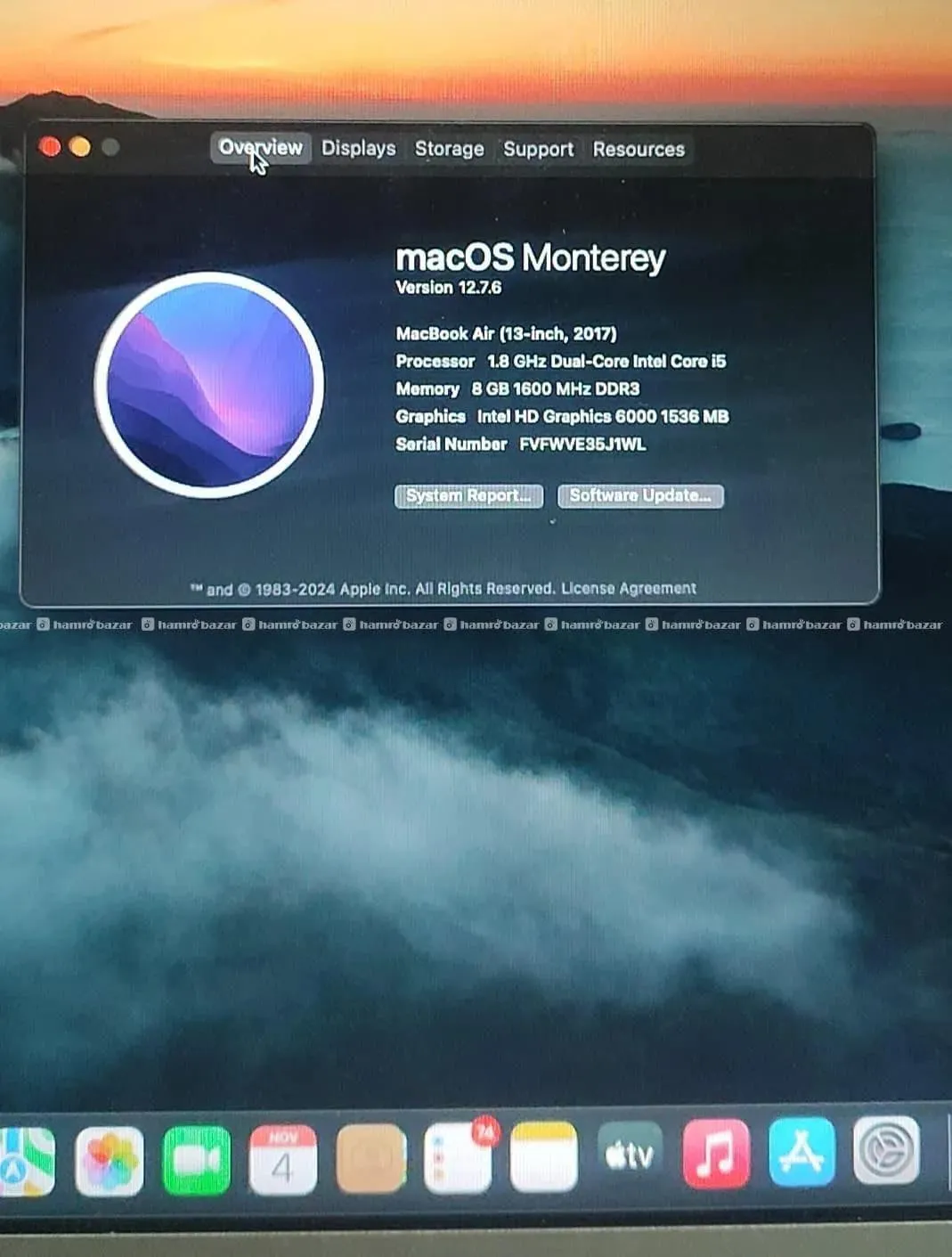Screen dimensions: 952x1257
Task: Open System Preferences from the dock
Action: pyautogui.click(x=886, y=1150)
